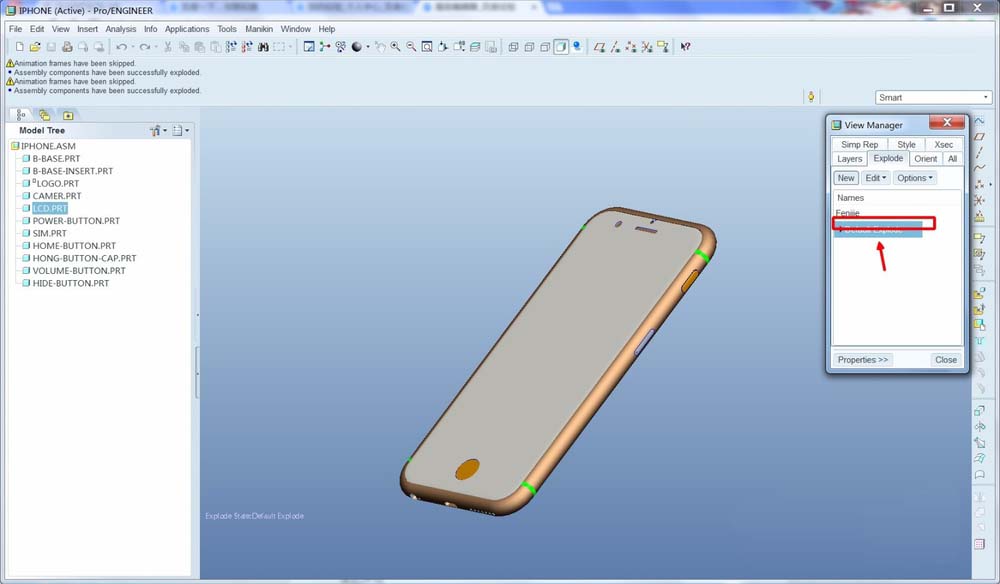Click the New button in View Manager
The width and height of the screenshot is (1000, 584).
coord(846,178)
